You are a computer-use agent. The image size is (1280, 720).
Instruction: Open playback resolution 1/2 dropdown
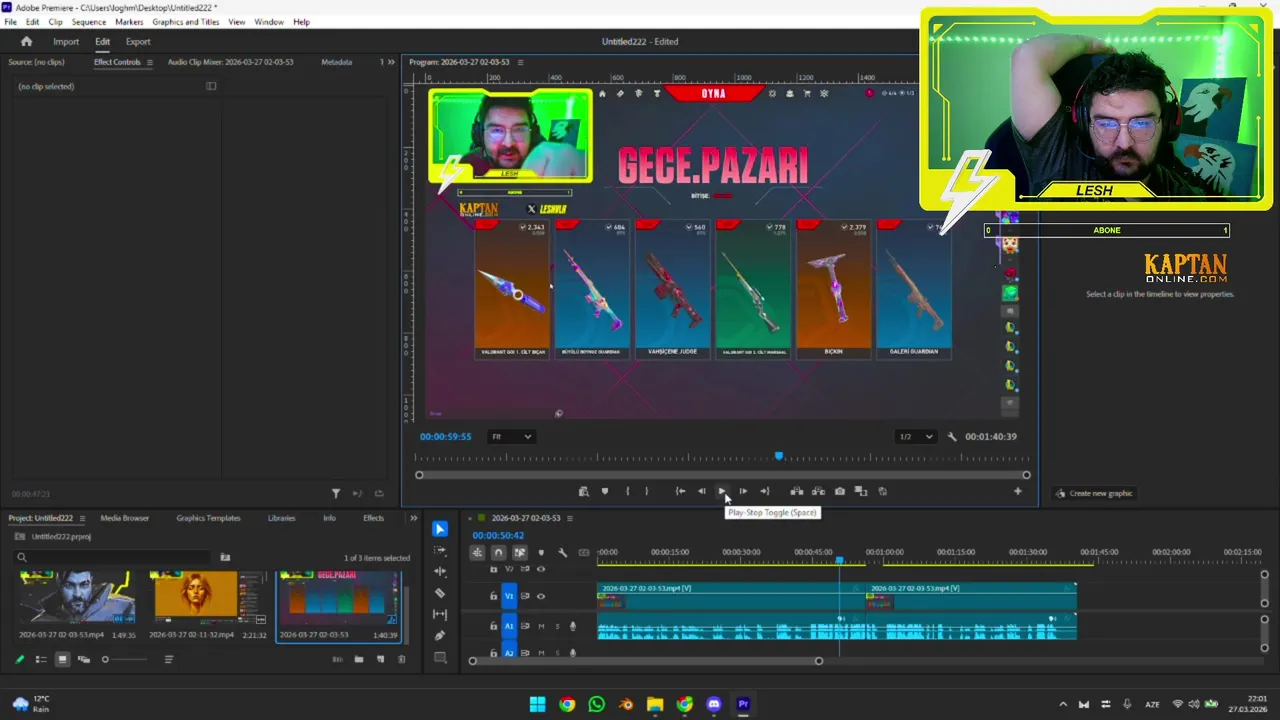(x=915, y=437)
